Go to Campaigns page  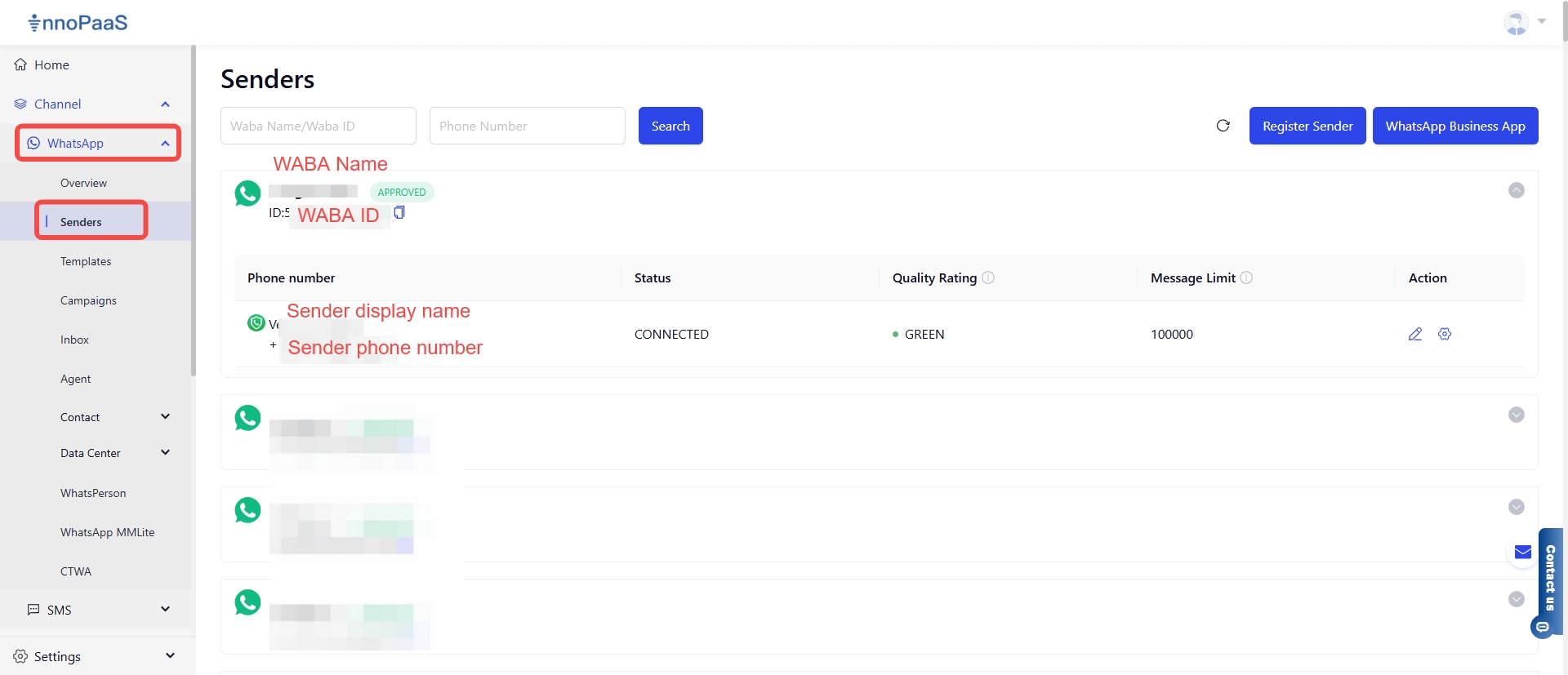click(88, 300)
